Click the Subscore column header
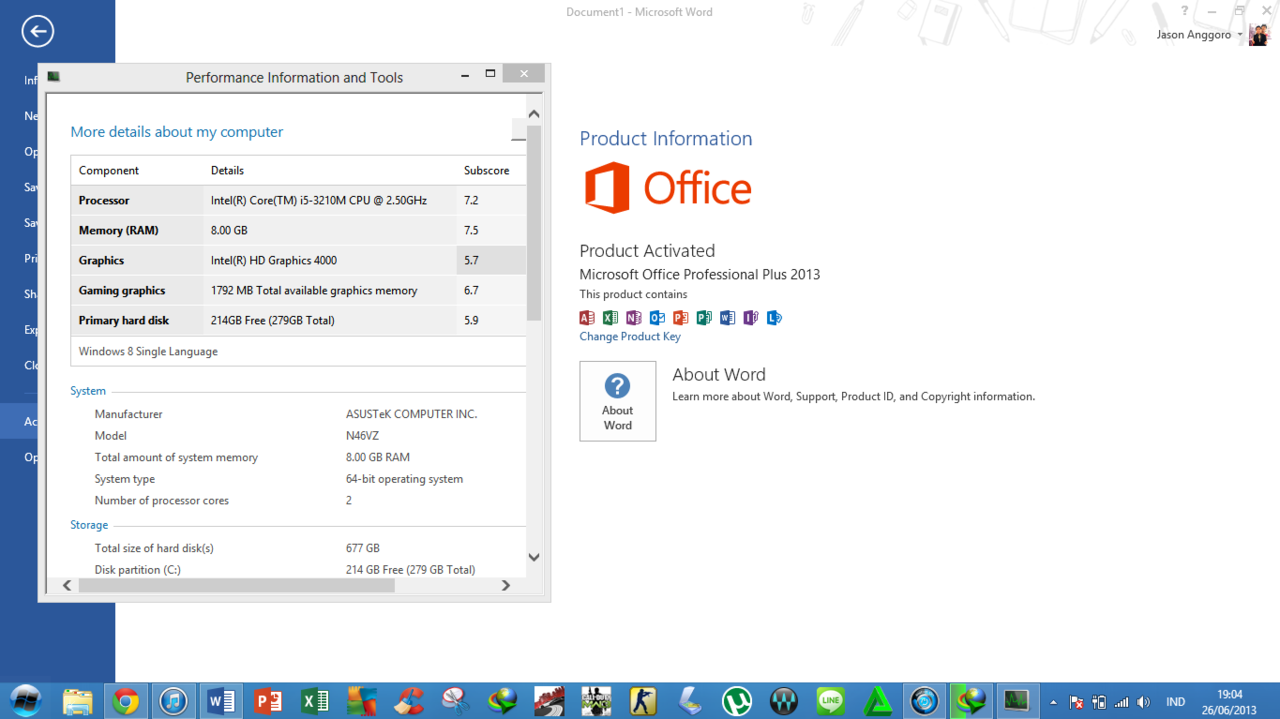 point(487,171)
